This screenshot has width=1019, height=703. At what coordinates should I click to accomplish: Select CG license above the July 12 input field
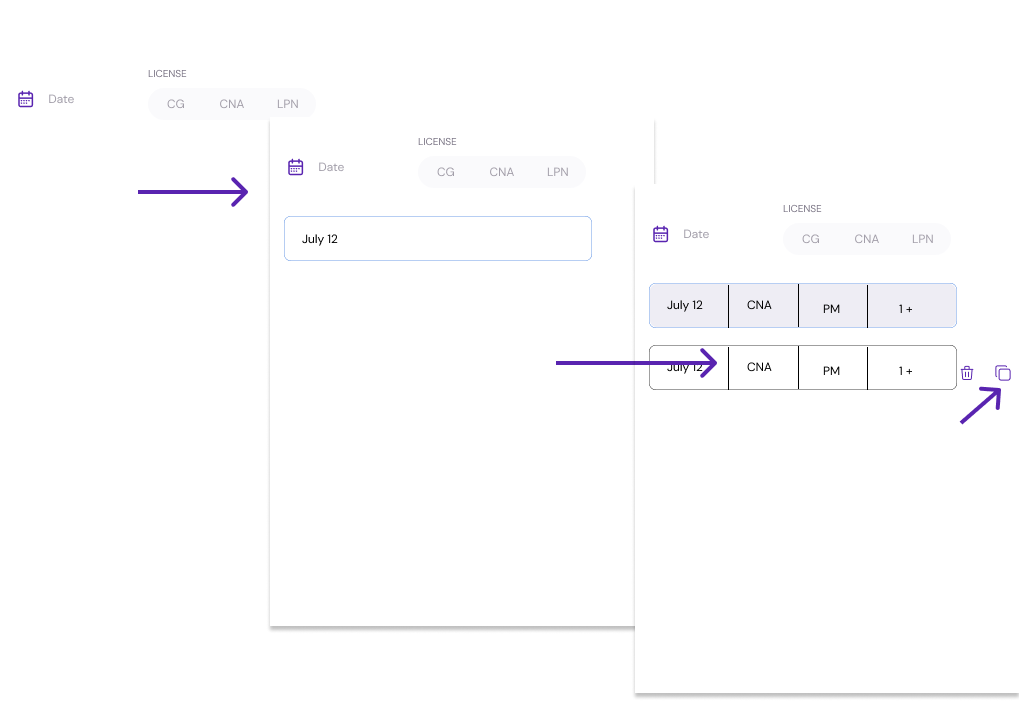click(x=446, y=172)
